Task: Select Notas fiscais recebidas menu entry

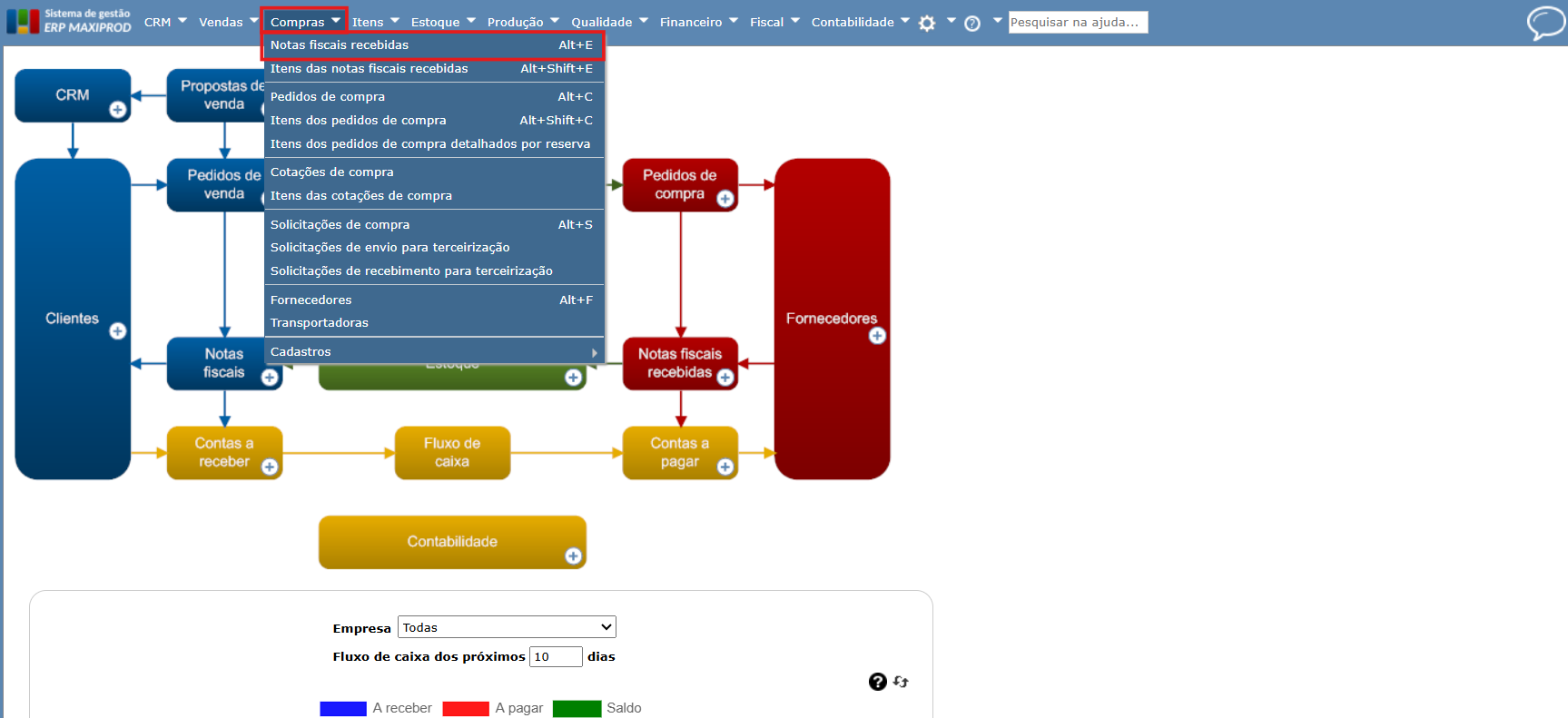Action: pyautogui.click(x=434, y=45)
